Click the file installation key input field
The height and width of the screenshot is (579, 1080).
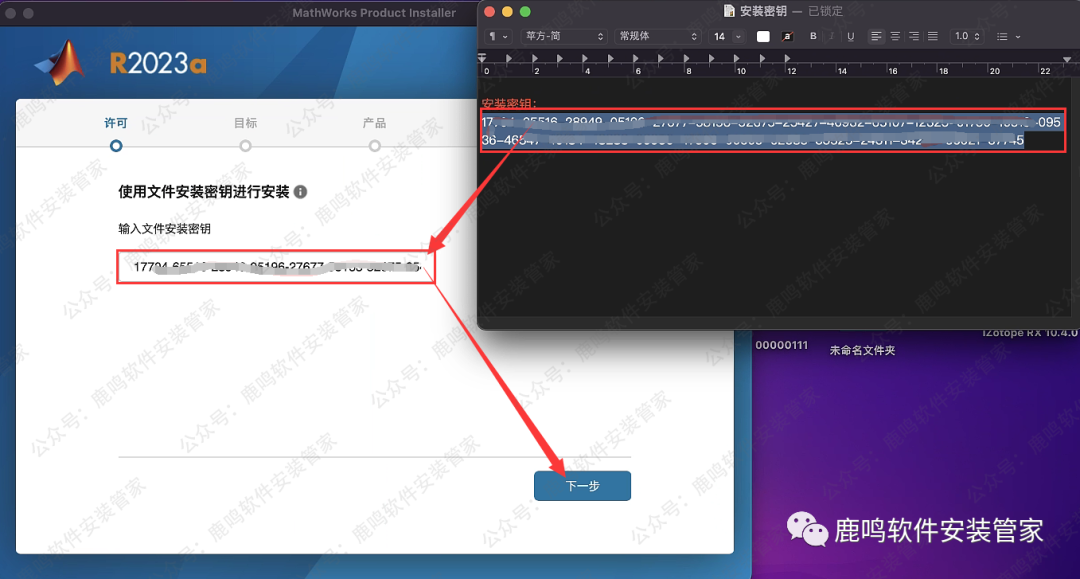(x=276, y=267)
